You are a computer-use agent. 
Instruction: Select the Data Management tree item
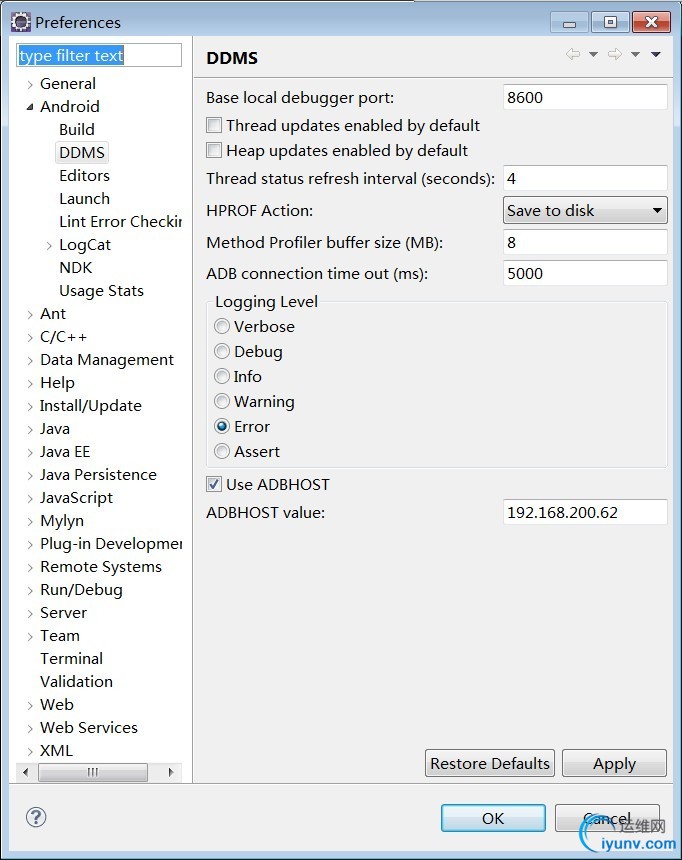point(107,360)
